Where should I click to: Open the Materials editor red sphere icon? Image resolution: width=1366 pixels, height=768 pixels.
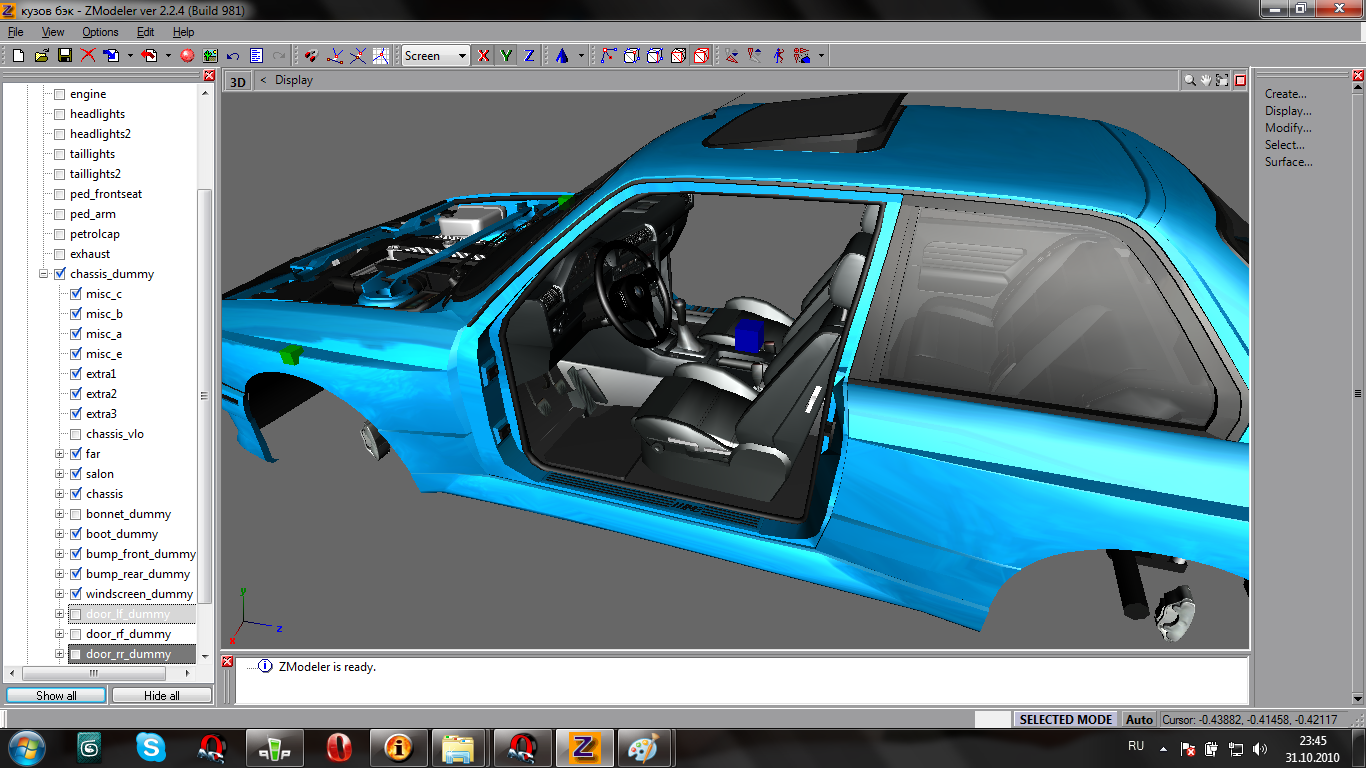[186, 56]
